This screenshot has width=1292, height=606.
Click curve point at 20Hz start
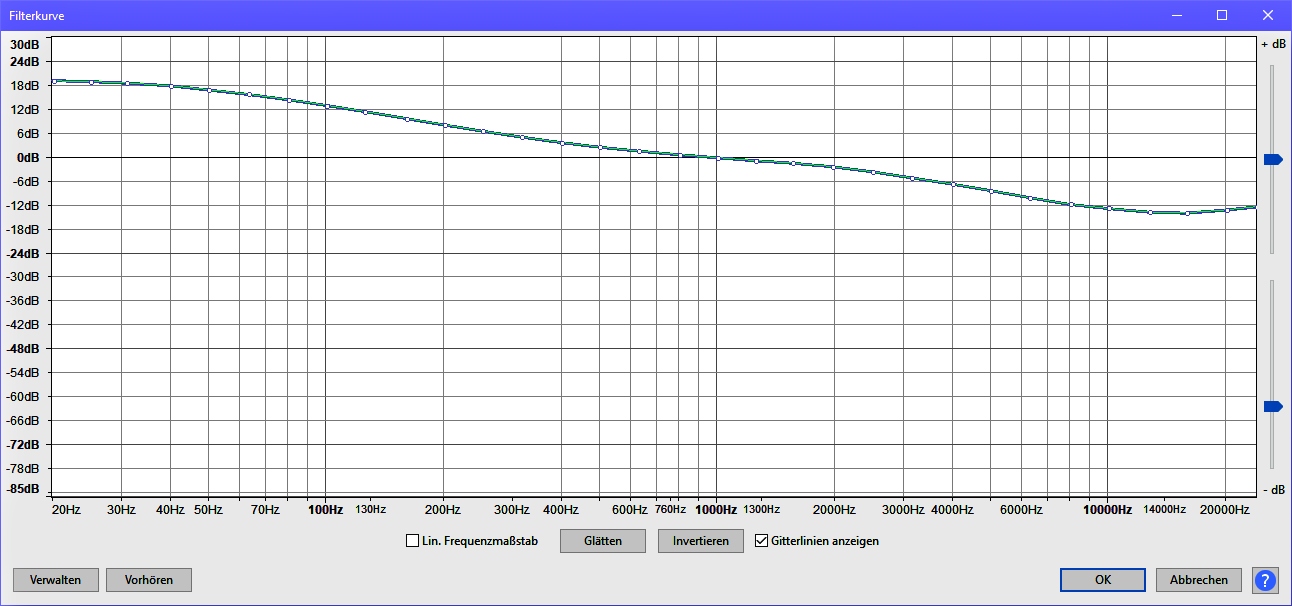point(53,81)
